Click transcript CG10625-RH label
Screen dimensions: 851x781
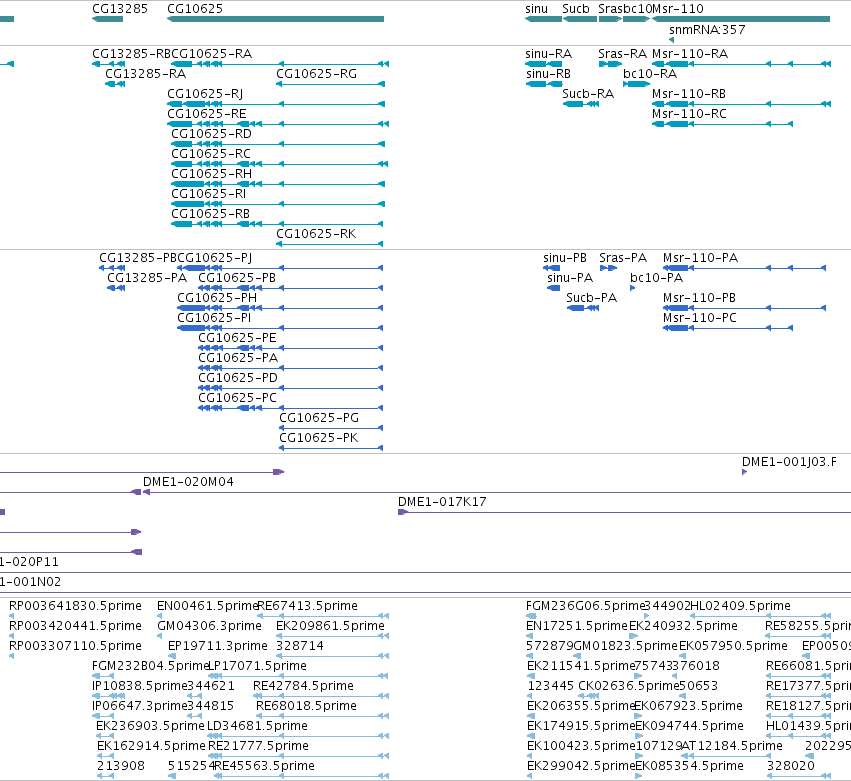pyautogui.click(x=211, y=174)
